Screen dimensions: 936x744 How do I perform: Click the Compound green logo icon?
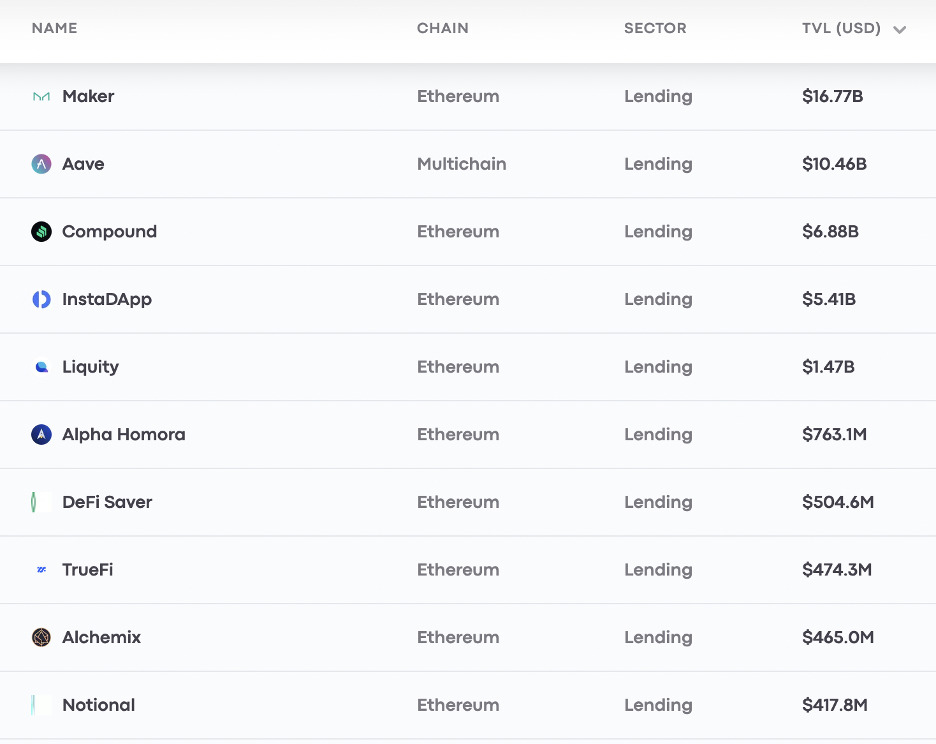point(41,232)
